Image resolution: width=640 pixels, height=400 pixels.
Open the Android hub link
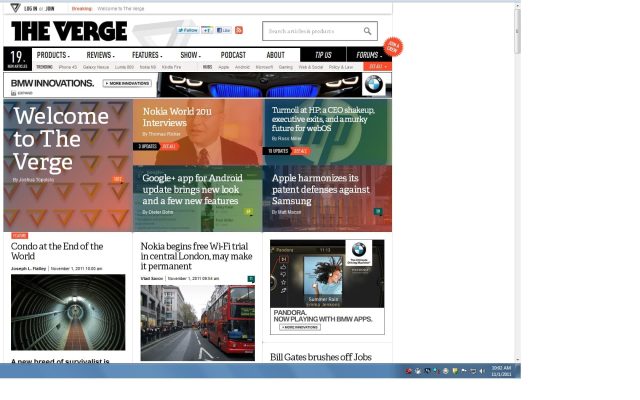[242, 67]
